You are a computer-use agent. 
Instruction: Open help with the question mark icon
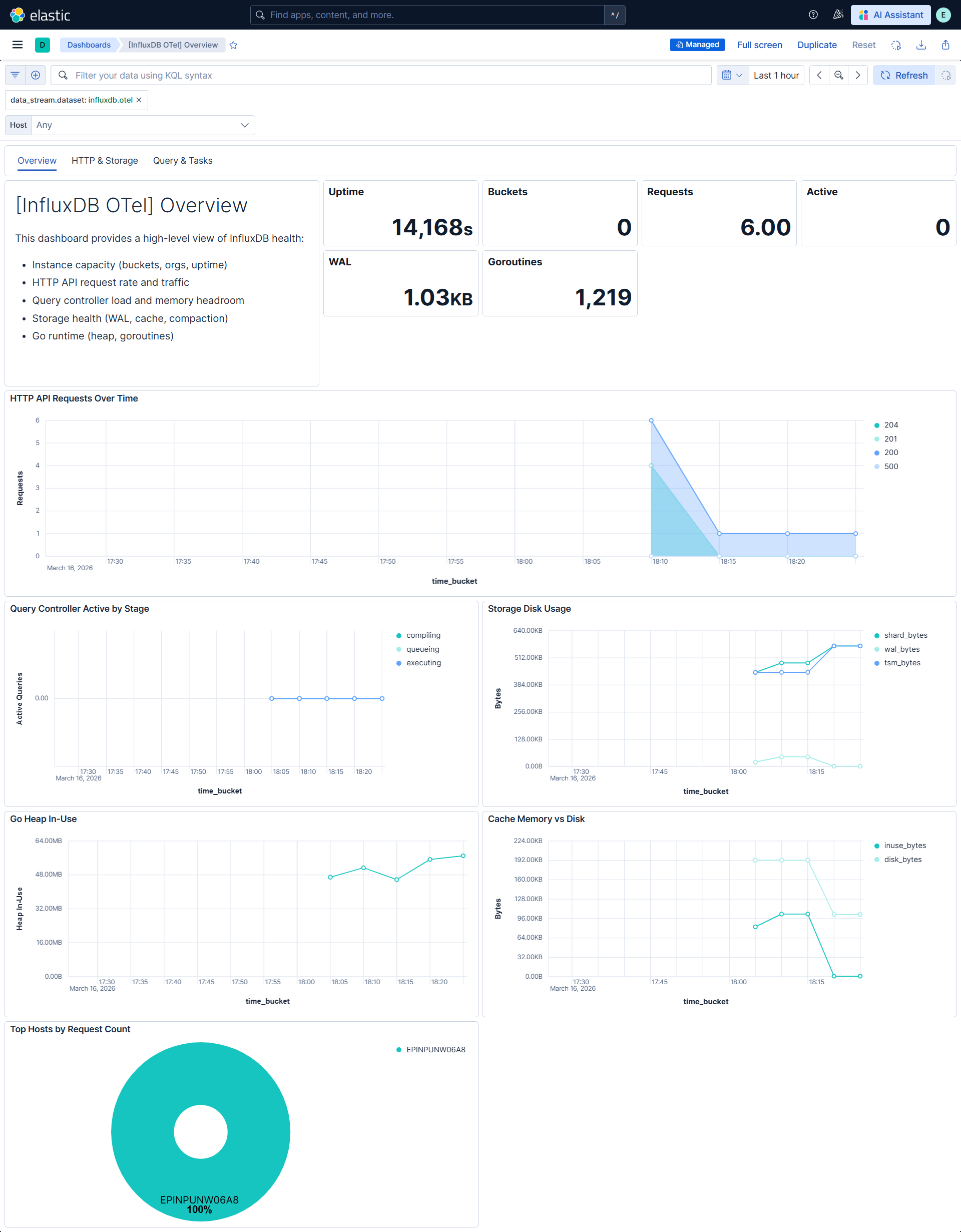tap(813, 15)
